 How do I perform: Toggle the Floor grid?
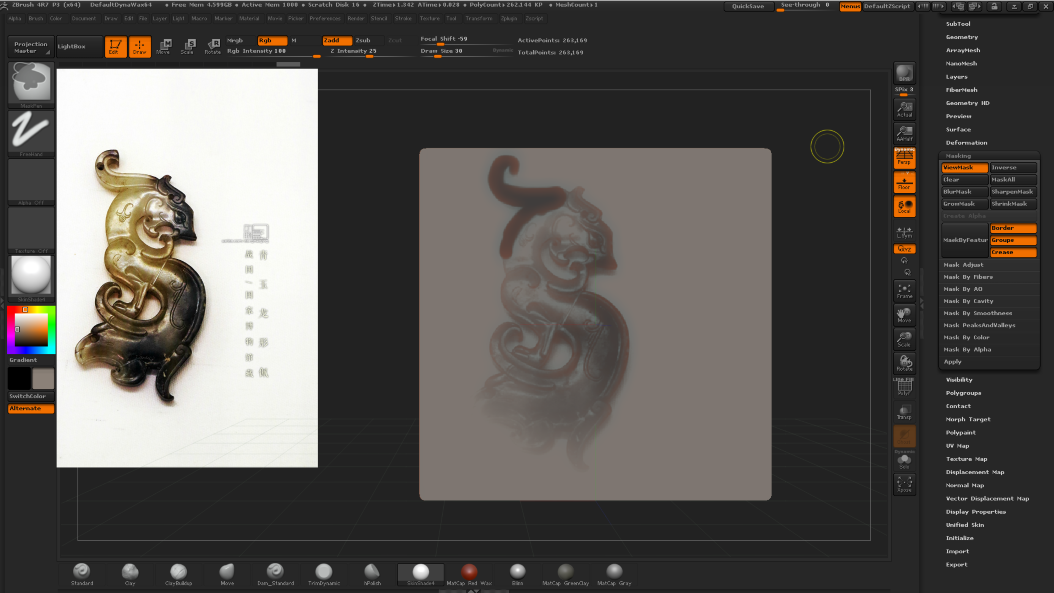point(904,182)
